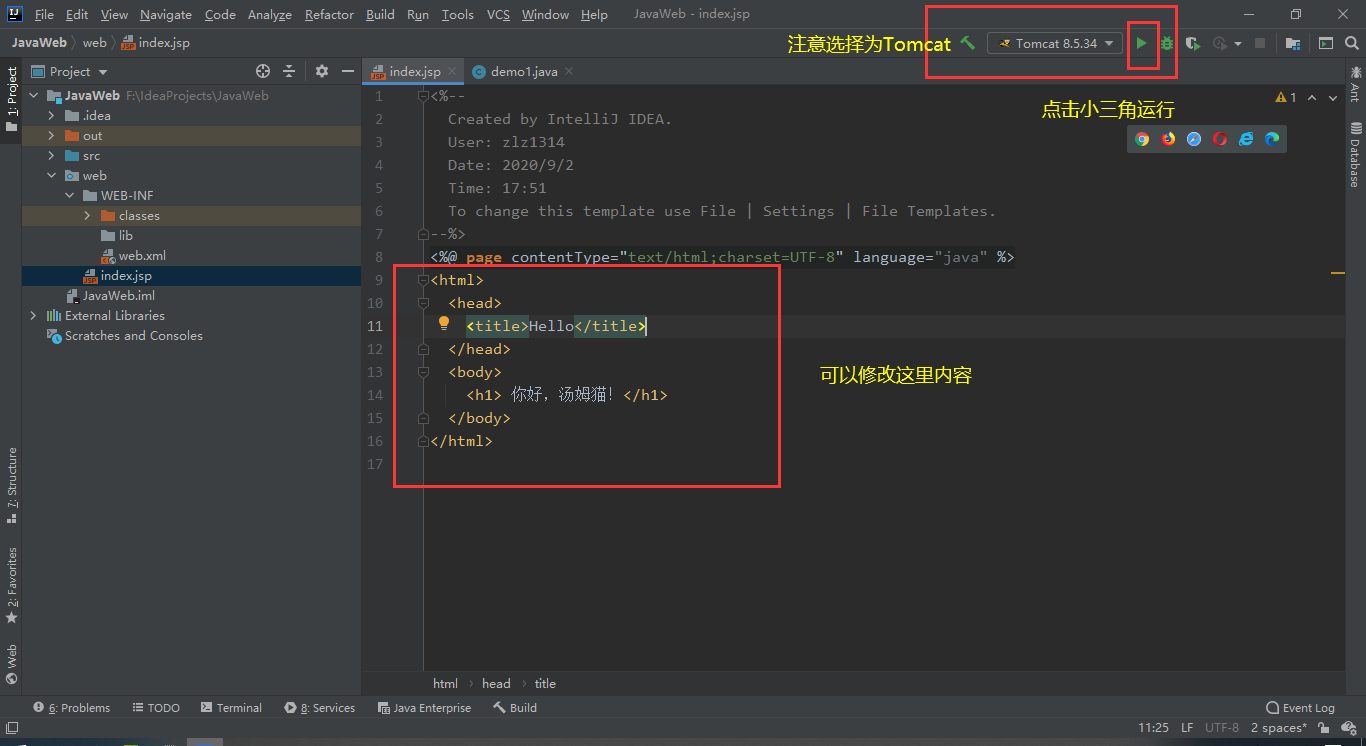Screen dimensions: 1366x746
Task: Open the Java Enterprise tool window
Action: point(424,707)
